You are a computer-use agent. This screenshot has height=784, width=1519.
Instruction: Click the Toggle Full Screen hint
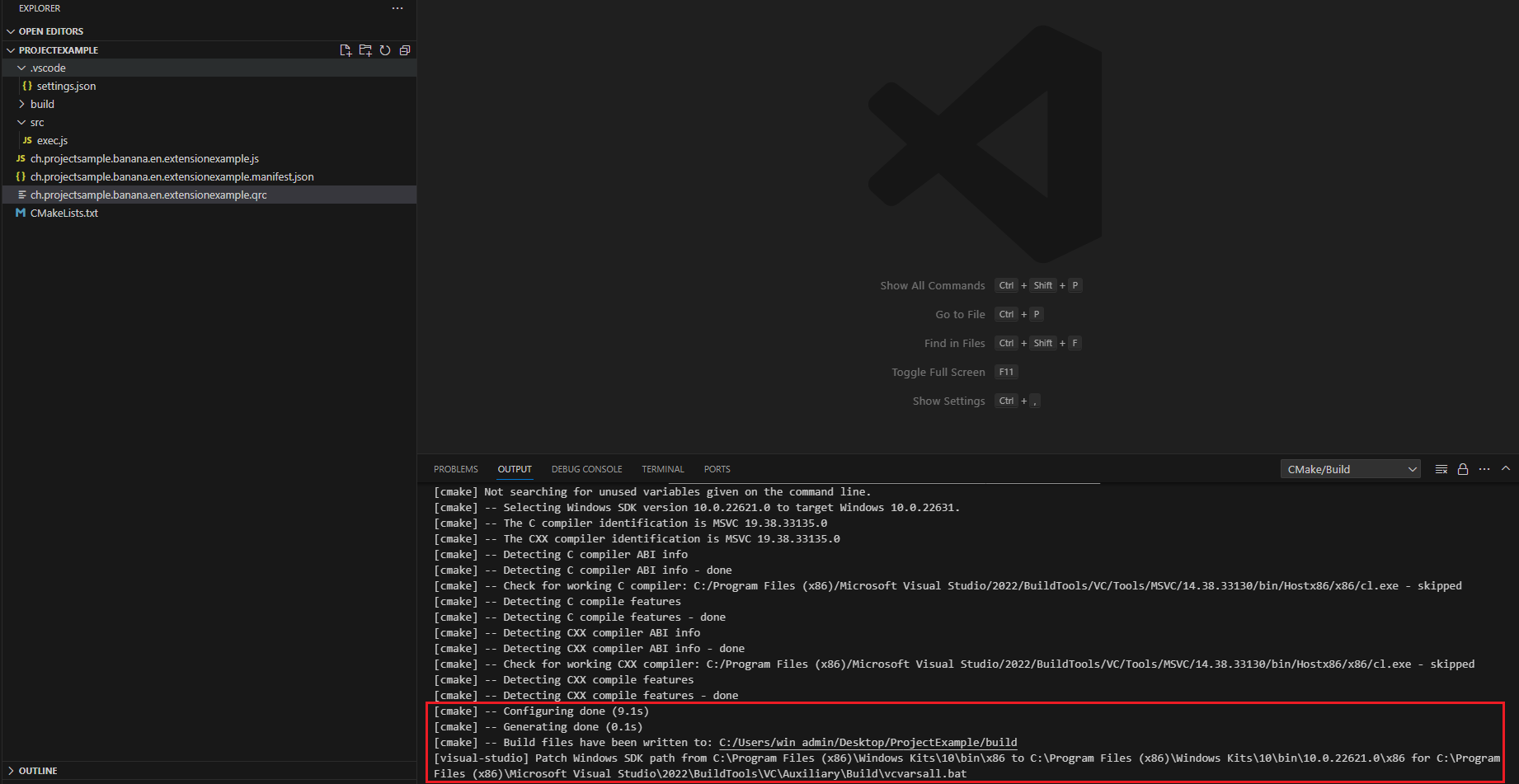point(938,372)
